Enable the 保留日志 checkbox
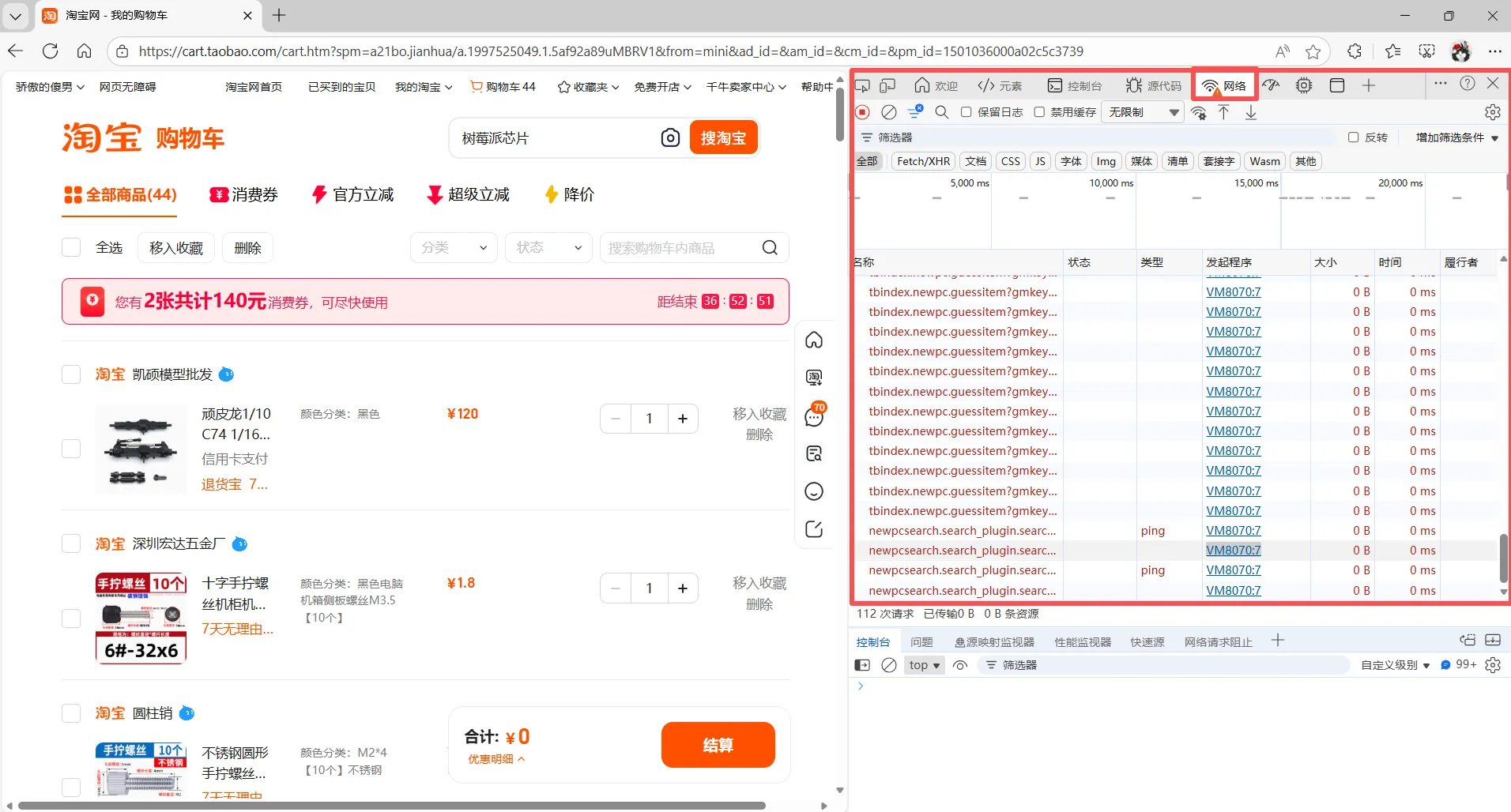 point(966,112)
